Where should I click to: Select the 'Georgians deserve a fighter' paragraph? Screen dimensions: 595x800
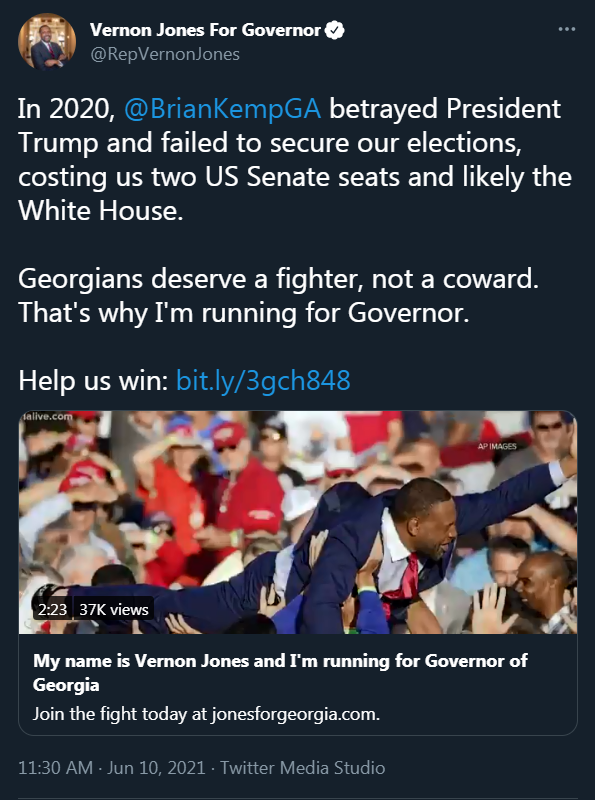(x=279, y=295)
